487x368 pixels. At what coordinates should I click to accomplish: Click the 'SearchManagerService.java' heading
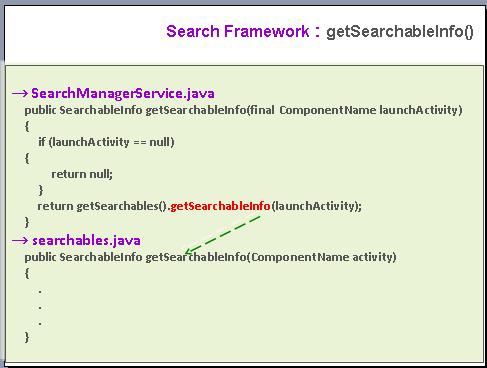tap(123, 93)
